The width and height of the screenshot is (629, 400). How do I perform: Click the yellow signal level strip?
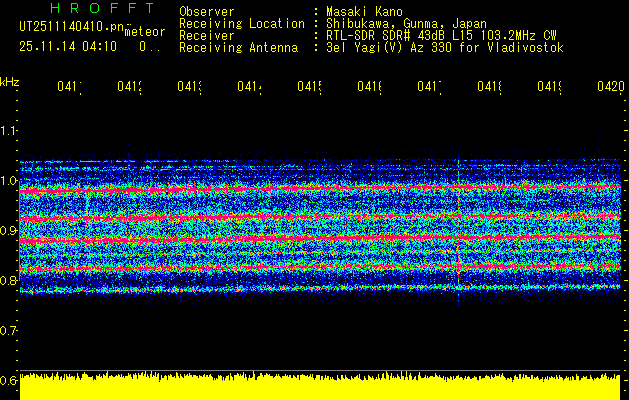point(320,388)
